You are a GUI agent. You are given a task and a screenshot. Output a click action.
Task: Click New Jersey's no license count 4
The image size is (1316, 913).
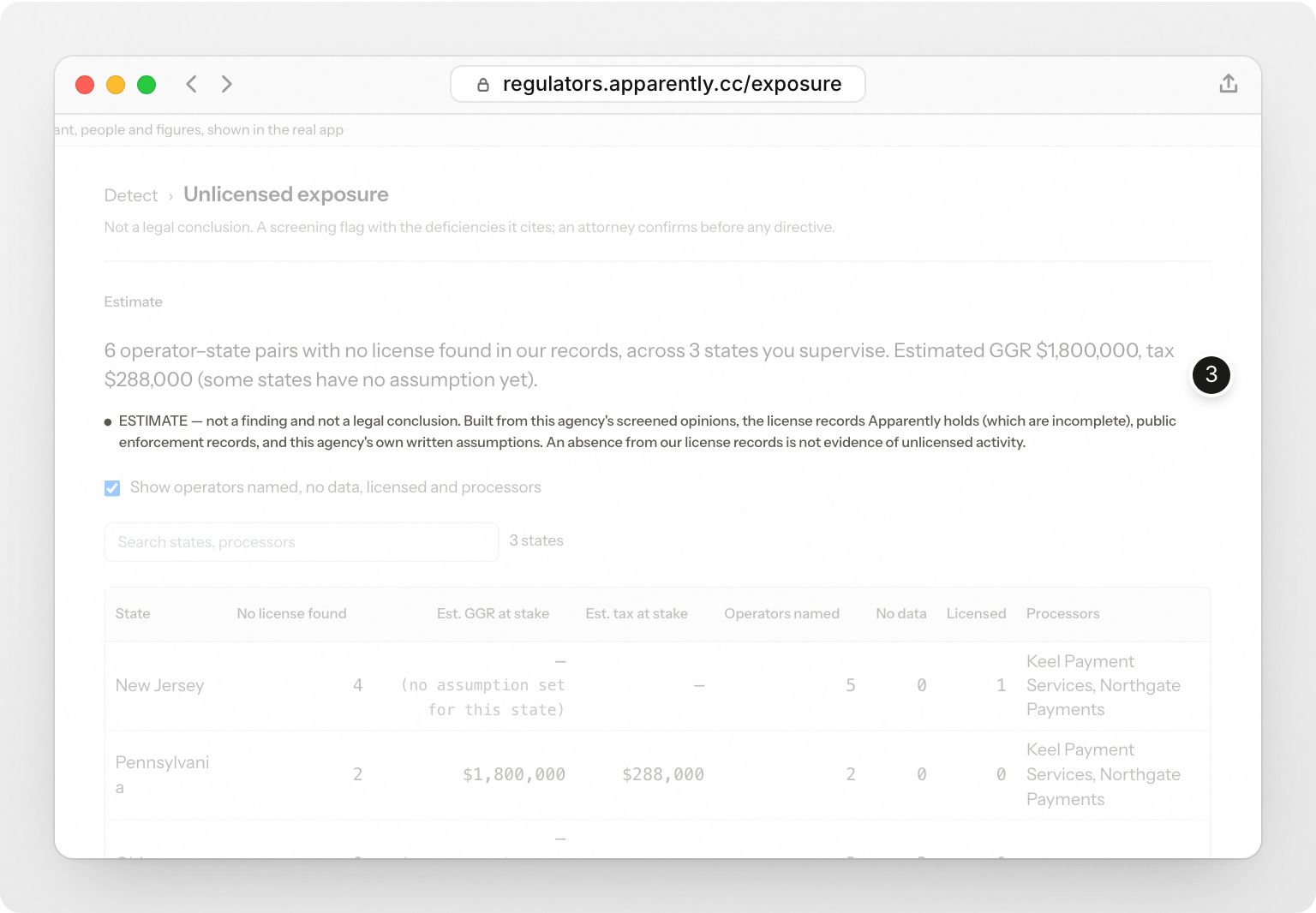pos(357,685)
